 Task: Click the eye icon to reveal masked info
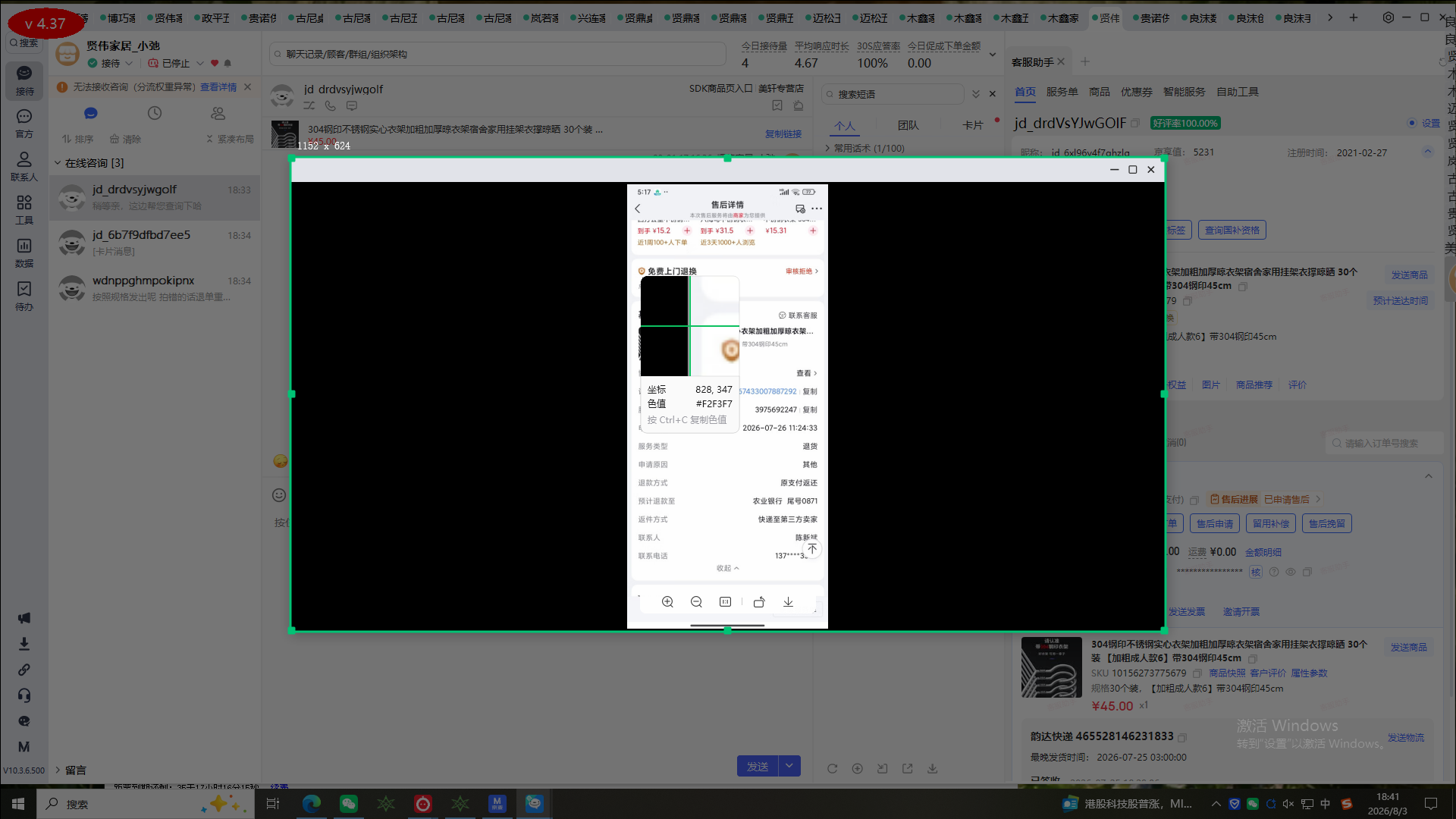(1290, 572)
